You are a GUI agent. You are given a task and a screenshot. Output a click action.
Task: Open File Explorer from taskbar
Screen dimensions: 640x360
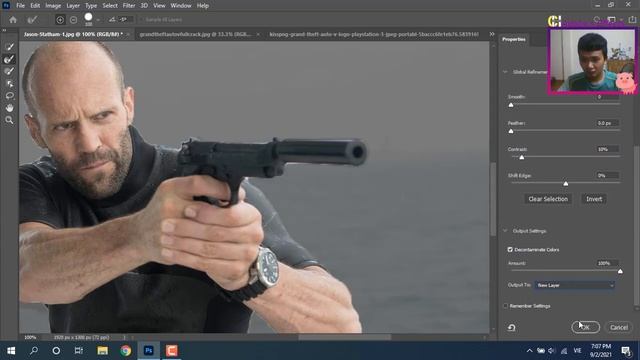102,351
